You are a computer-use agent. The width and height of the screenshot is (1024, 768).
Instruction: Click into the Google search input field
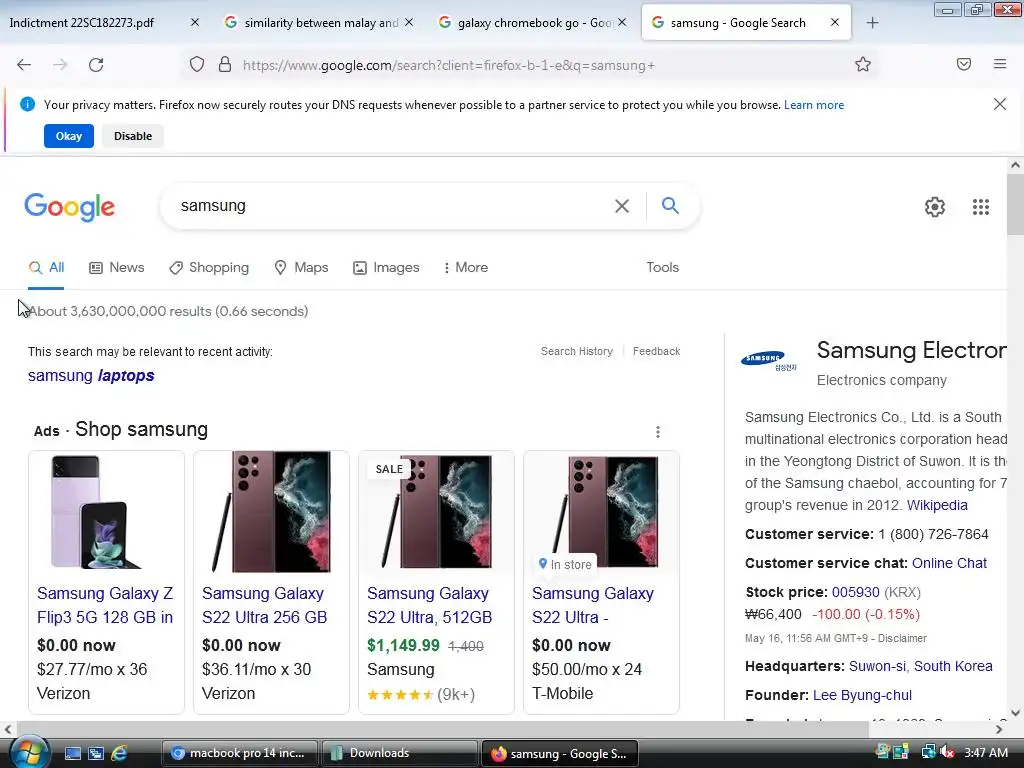(x=392, y=206)
